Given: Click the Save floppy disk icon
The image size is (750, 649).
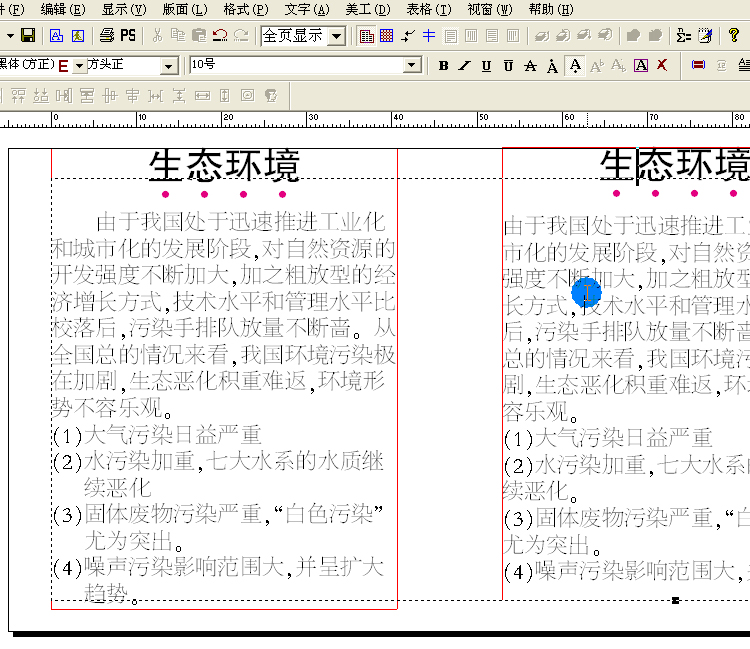Looking at the screenshot, I should click(x=28, y=36).
